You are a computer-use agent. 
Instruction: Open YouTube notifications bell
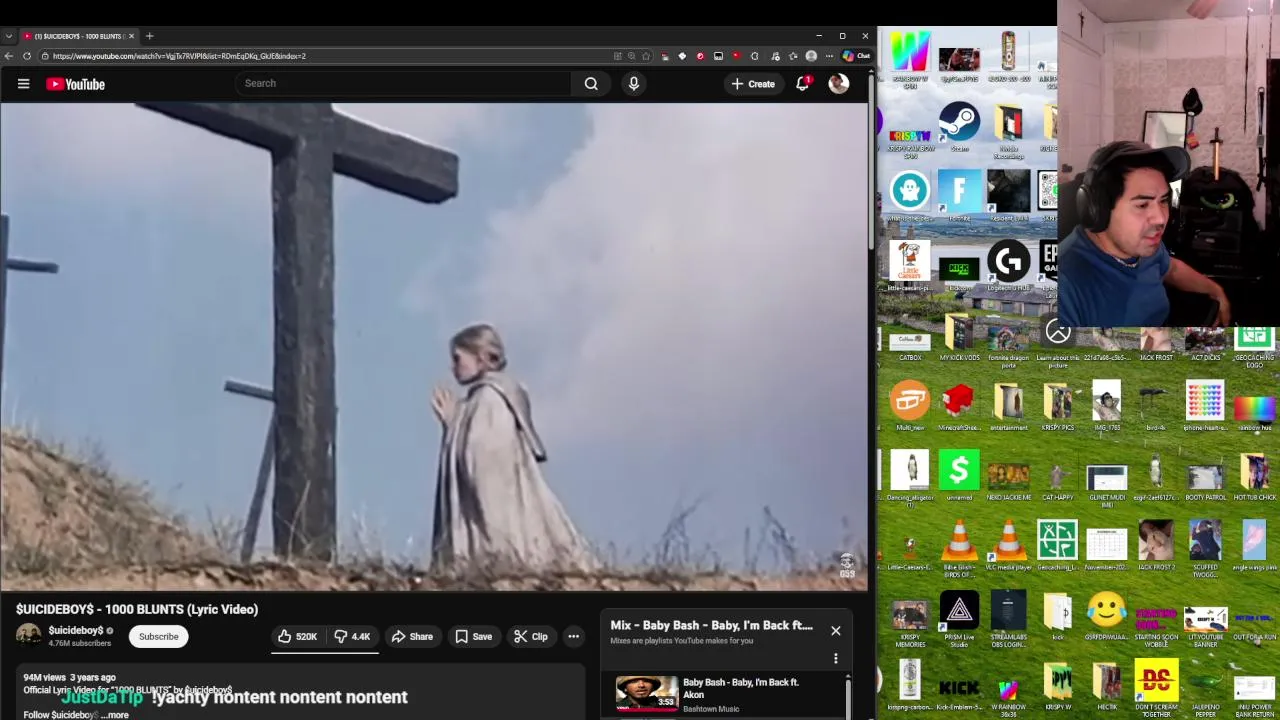[802, 84]
